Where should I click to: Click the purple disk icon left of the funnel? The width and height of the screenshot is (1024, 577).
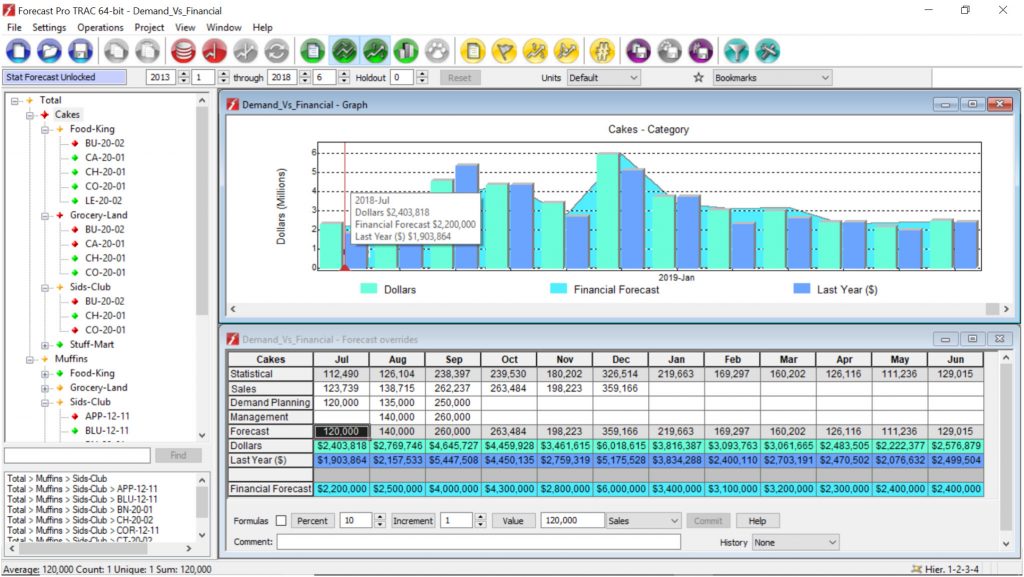700,51
